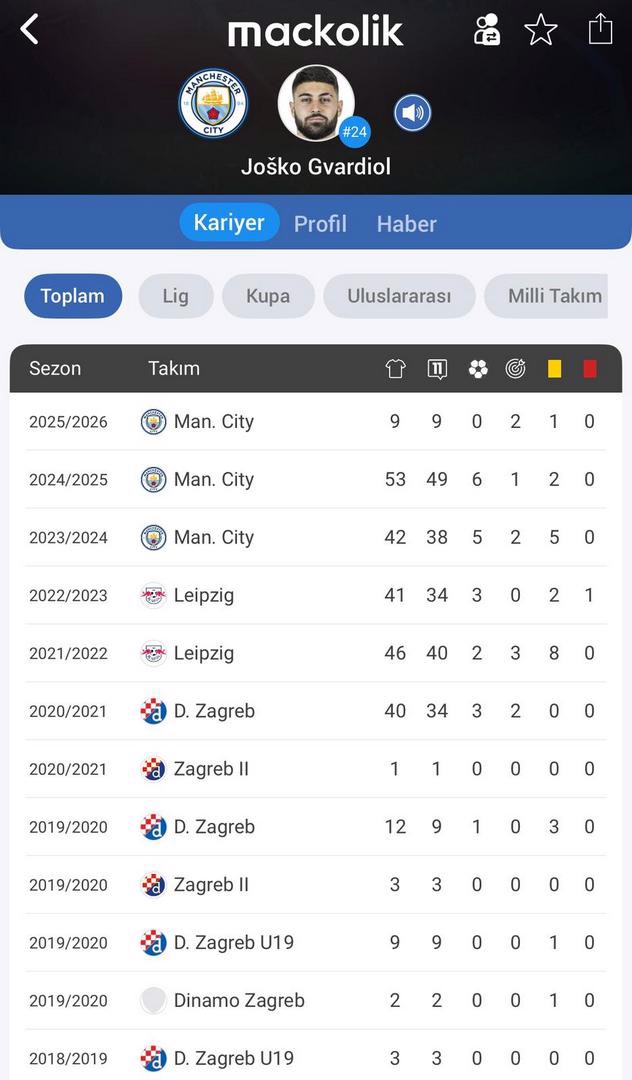The width and height of the screenshot is (632, 1080).
Task: Select the Milli Takım filter chip
Action: [553, 296]
